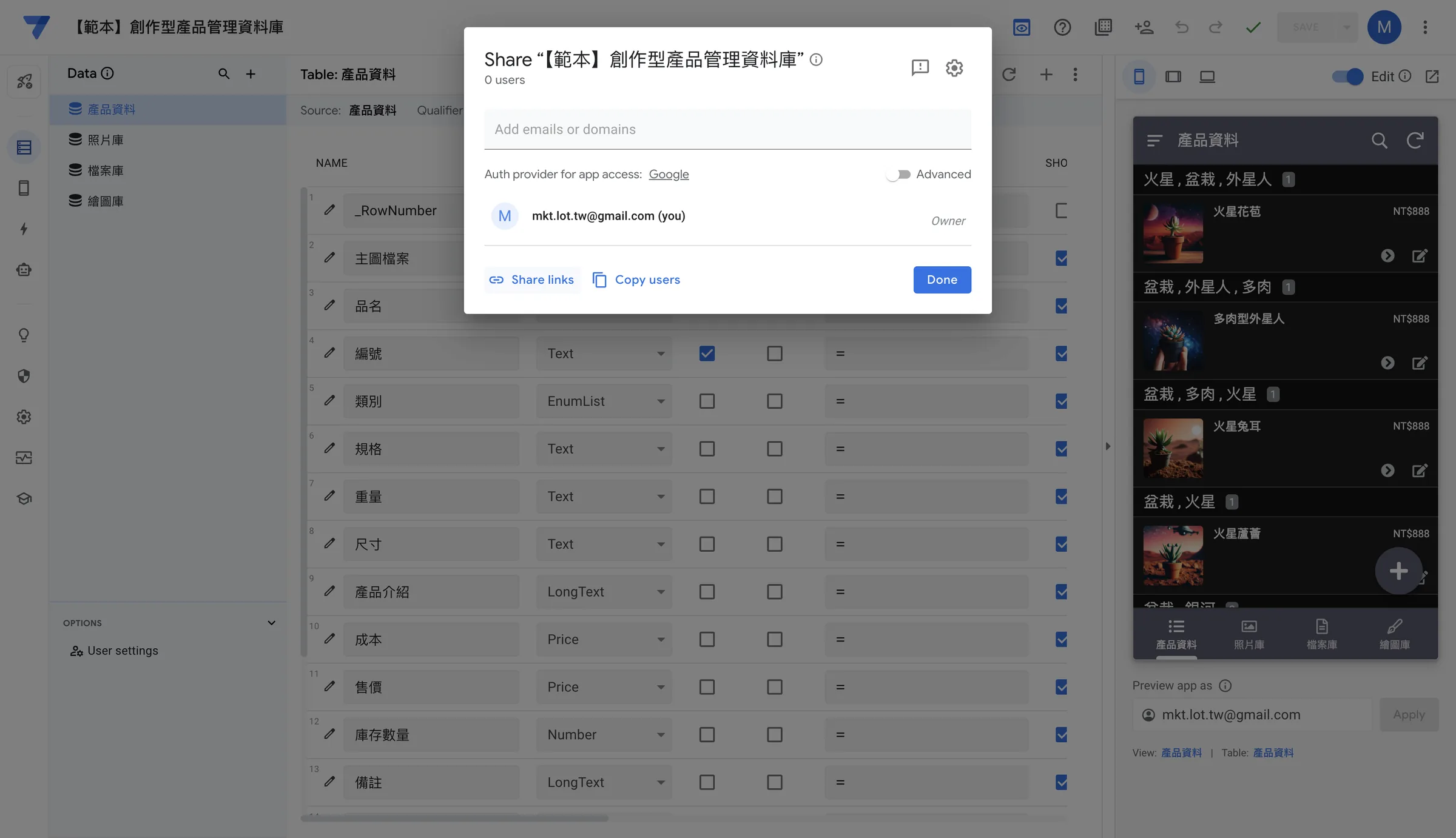Click the add user share icon in the top bar

coord(1144,27)
